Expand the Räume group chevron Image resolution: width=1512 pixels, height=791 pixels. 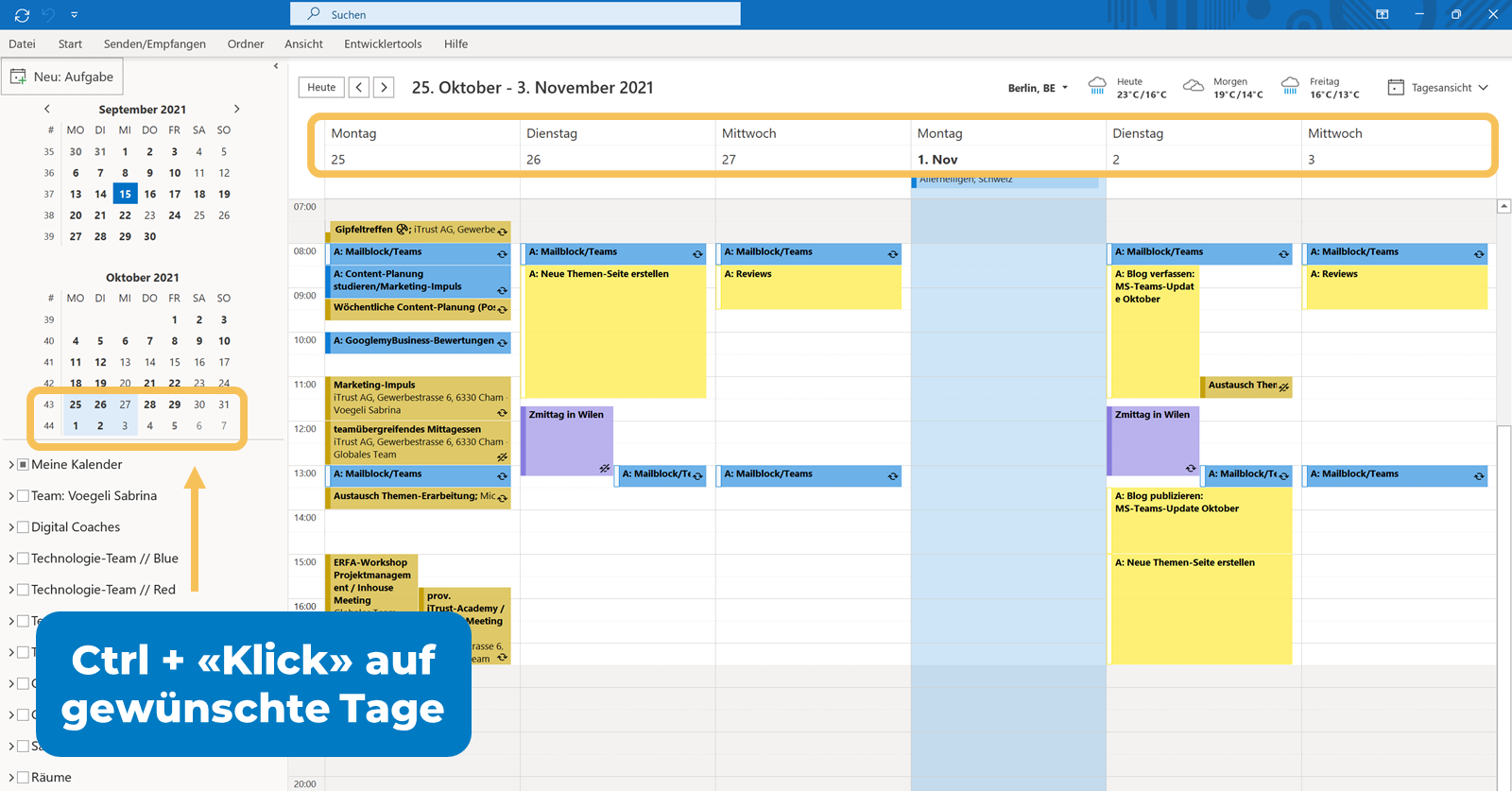pos(11,778)
